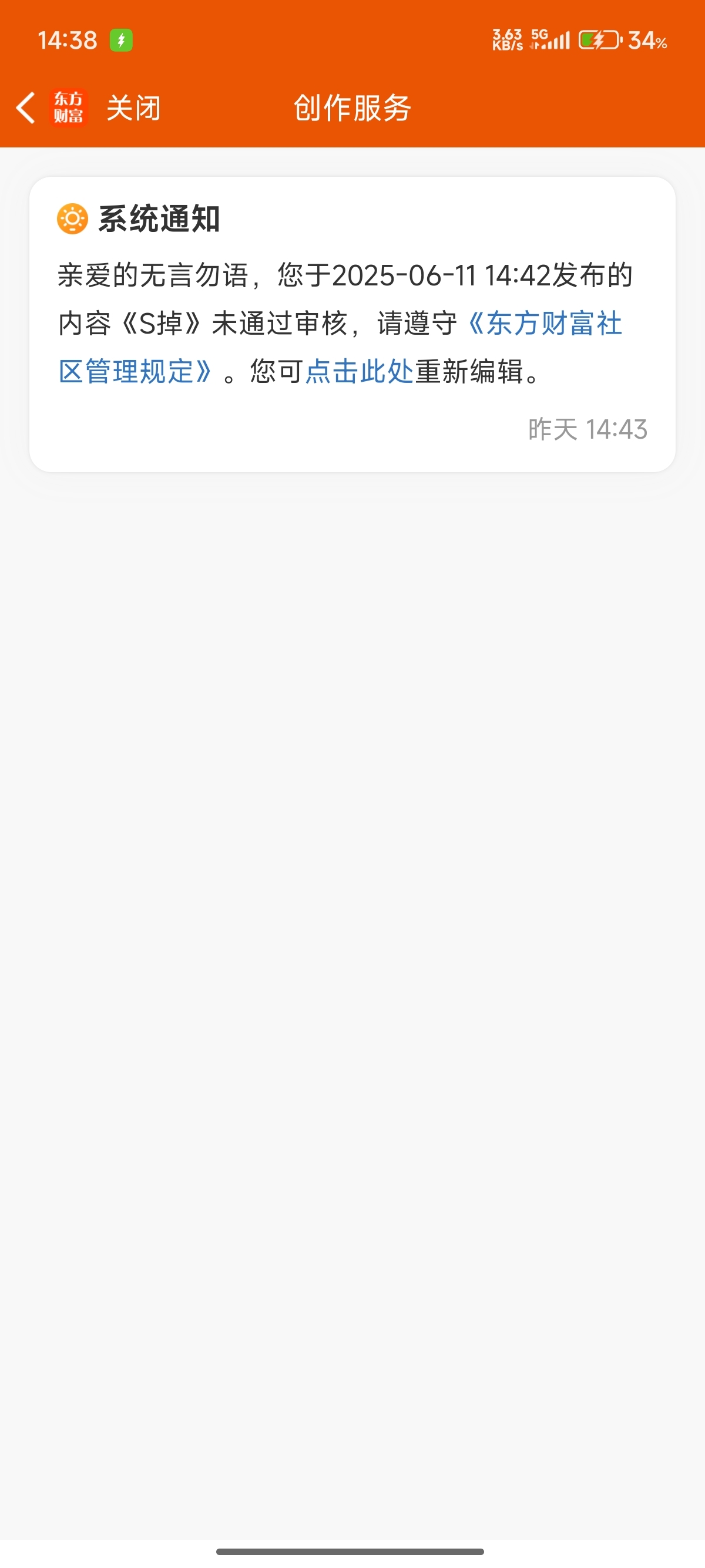Tap the green charging indicator icon

coord(121,40)
